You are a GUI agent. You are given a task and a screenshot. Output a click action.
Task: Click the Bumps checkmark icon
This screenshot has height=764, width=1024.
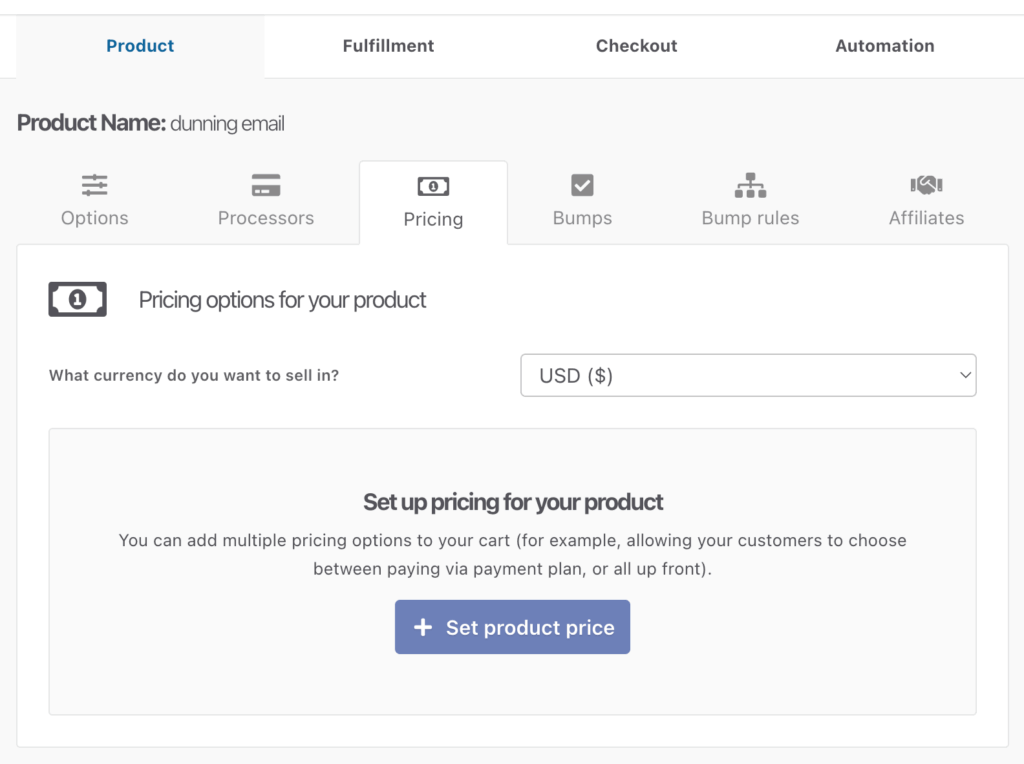(582, 185)
